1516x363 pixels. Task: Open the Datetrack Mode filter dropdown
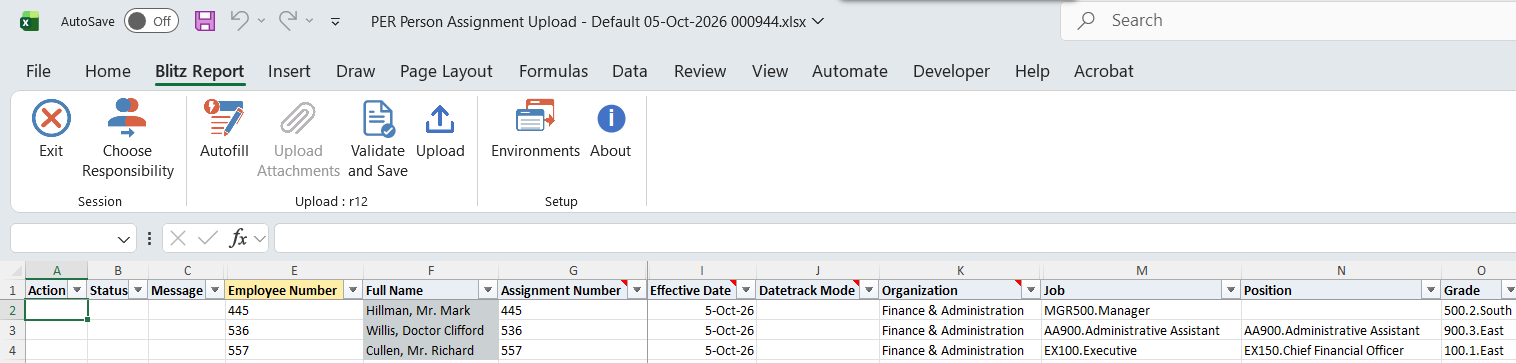point(868,290)
